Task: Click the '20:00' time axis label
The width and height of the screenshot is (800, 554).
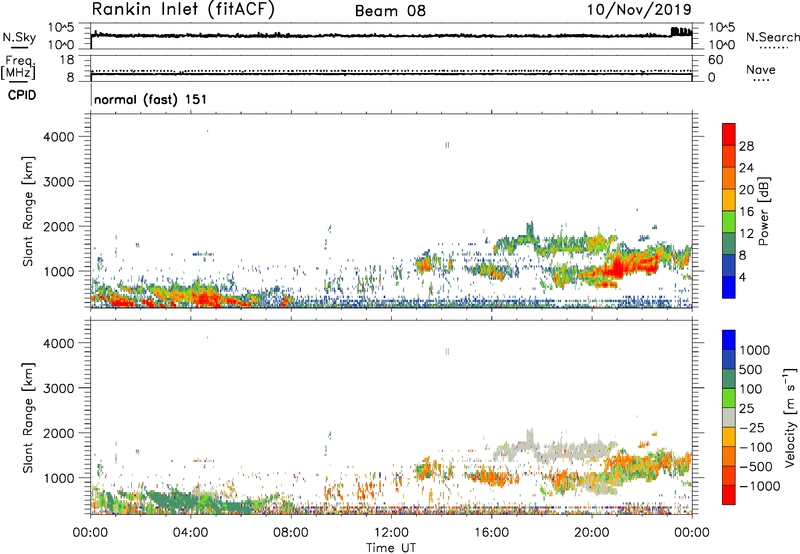Action: [592, 533]
